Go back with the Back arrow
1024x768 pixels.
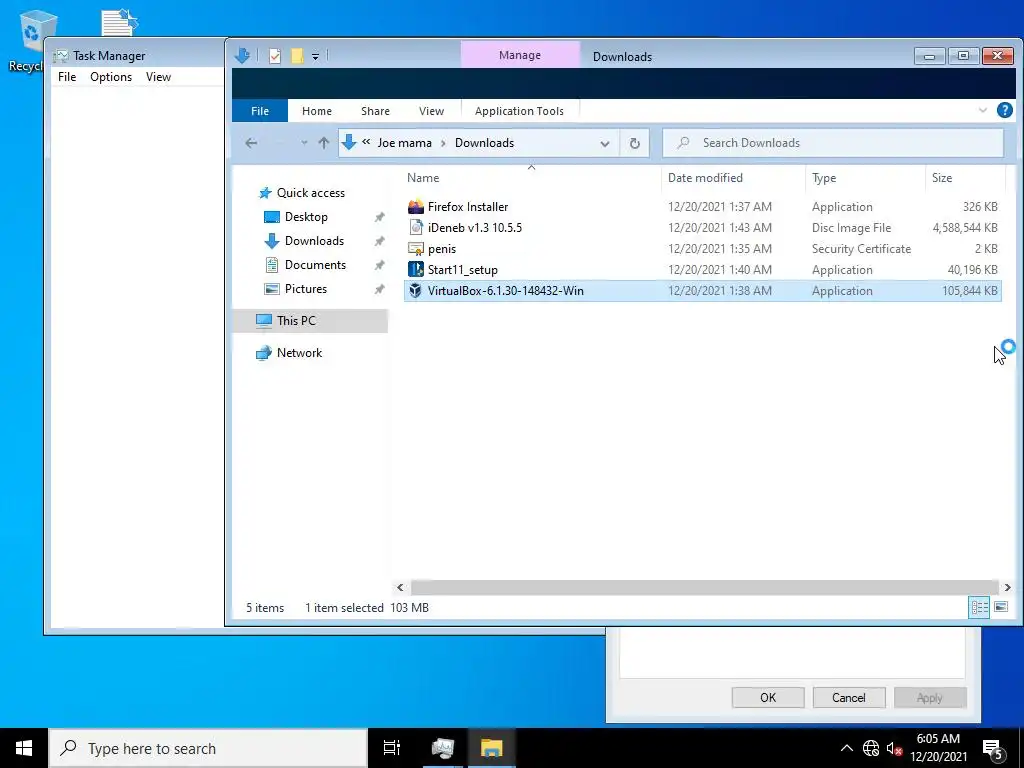tap(251, 143)
